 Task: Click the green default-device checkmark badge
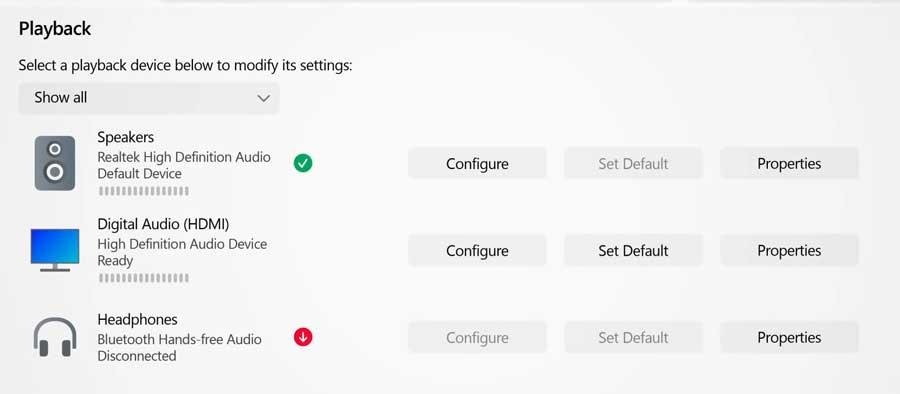[303, 164]
